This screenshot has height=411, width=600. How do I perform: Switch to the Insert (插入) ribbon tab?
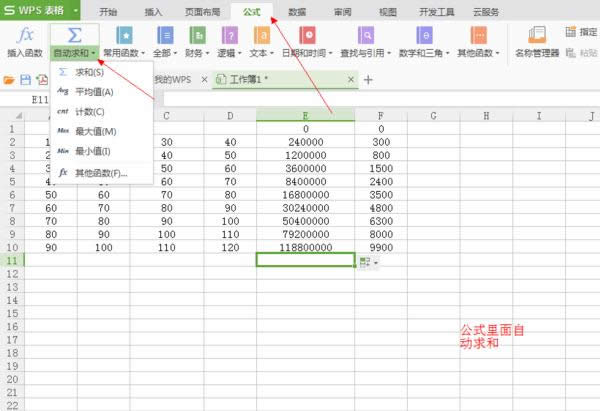point(153,11)
